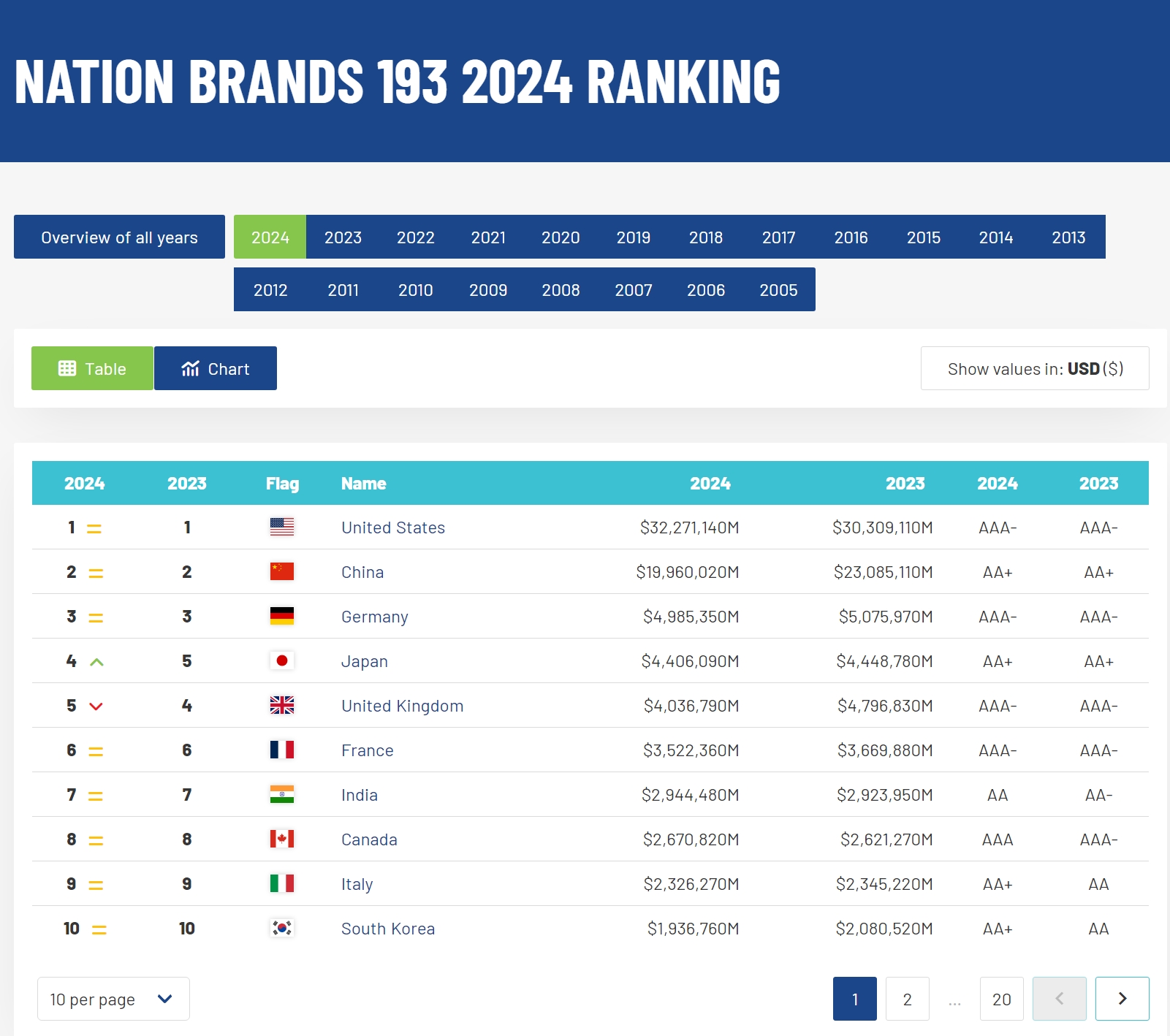Click the Japan flag icon
Viewport: 1170px width, 1036px height.
(281, 660)
